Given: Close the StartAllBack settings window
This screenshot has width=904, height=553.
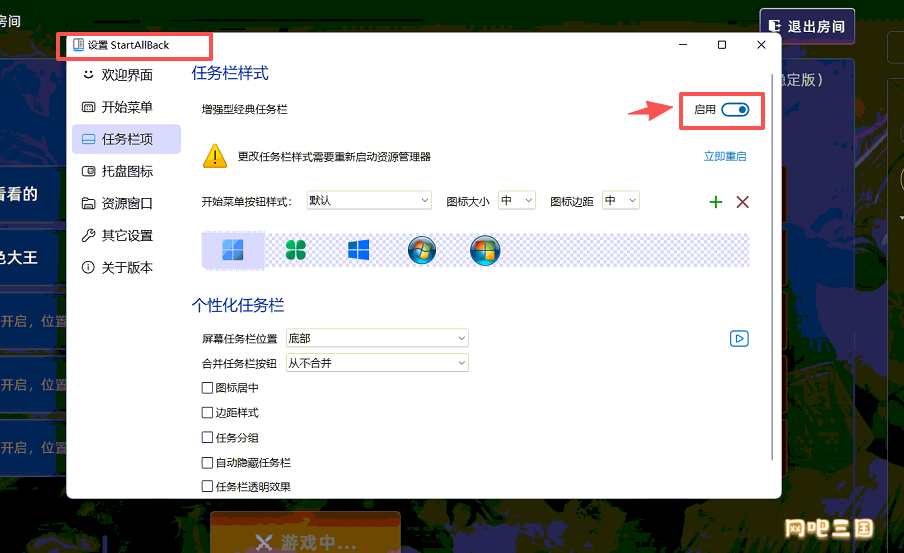Looking at the screenshot, I should [761, 45].
